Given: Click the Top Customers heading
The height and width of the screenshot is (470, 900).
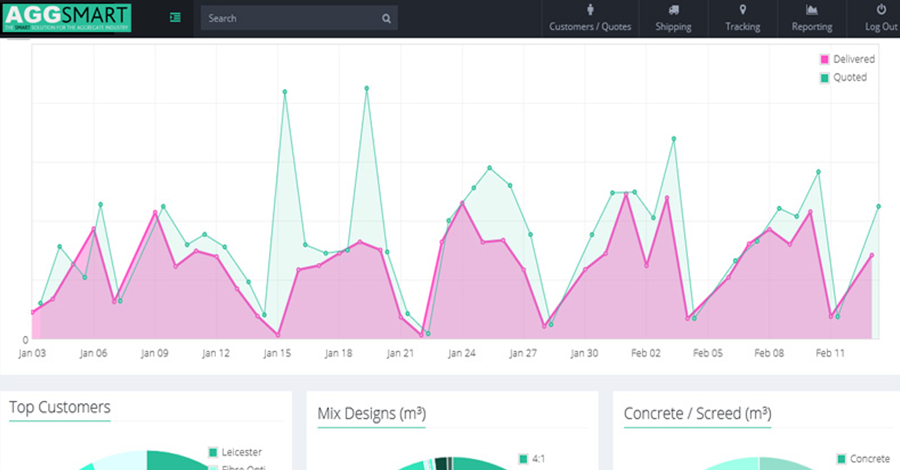Looking at the screenshot, I should coord(60,407).
